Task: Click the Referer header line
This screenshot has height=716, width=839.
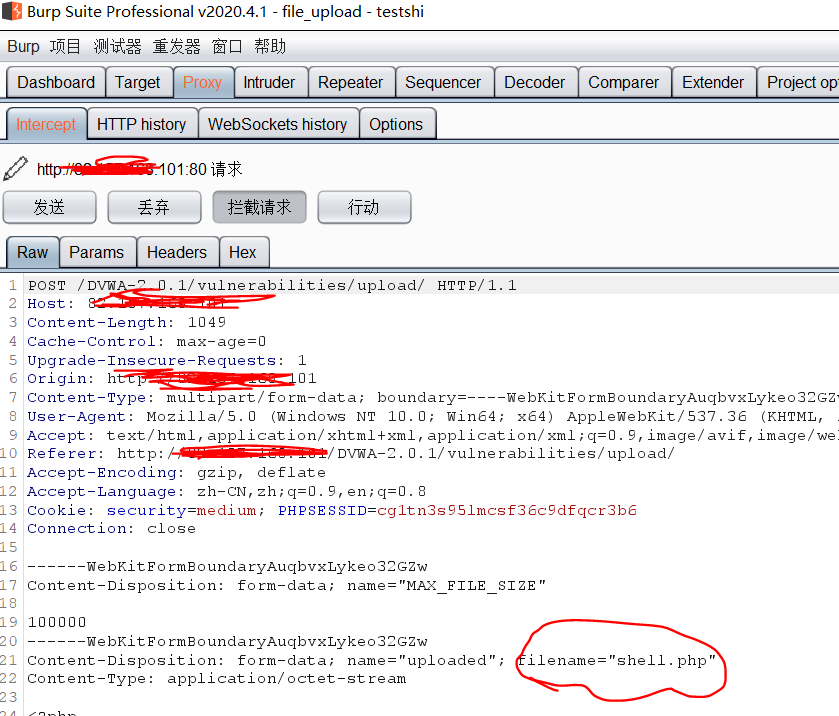Action: (351, 454)
